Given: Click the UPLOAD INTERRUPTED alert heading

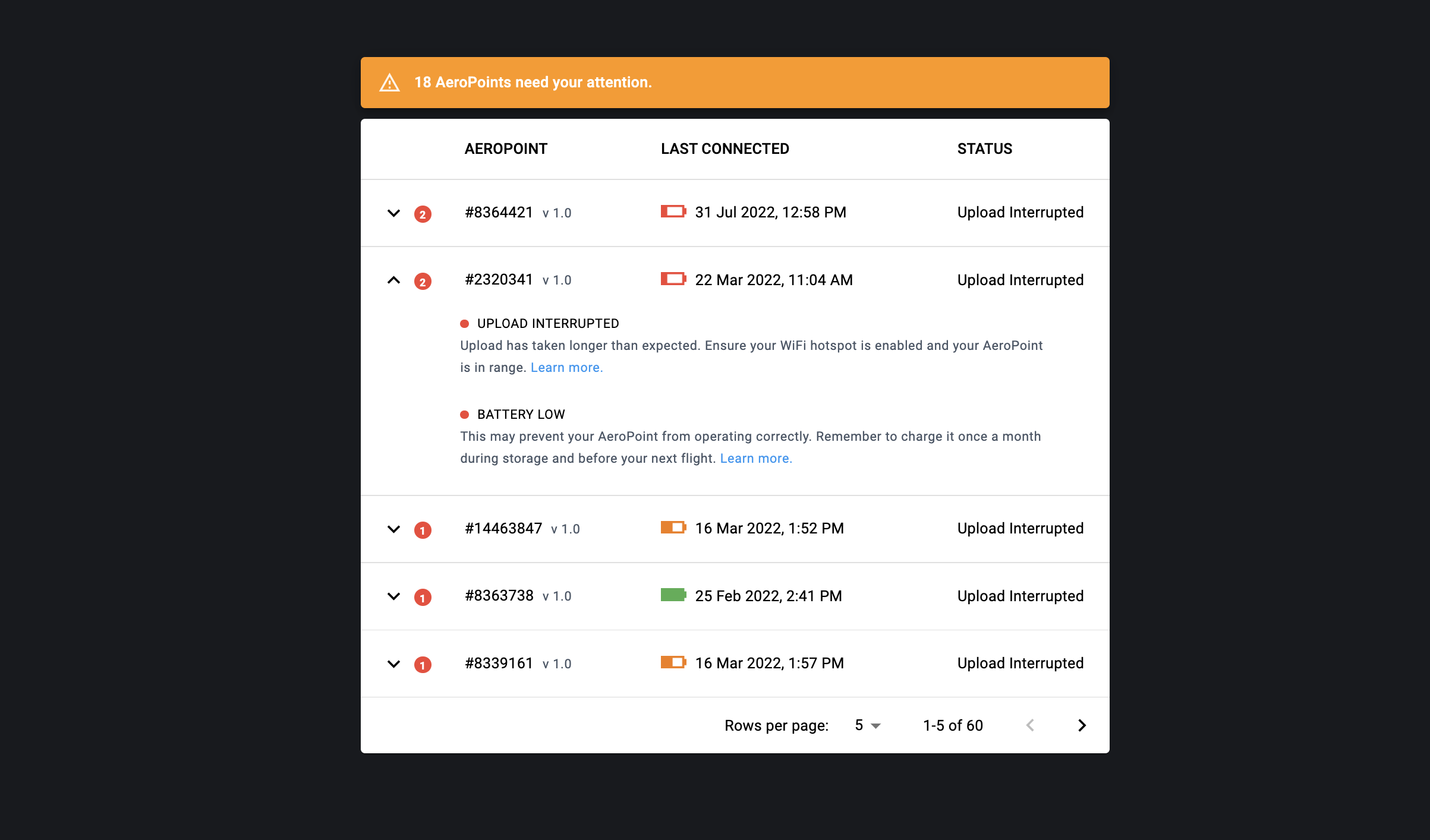Looking at the screenshot, I should (x=548, y=324).
